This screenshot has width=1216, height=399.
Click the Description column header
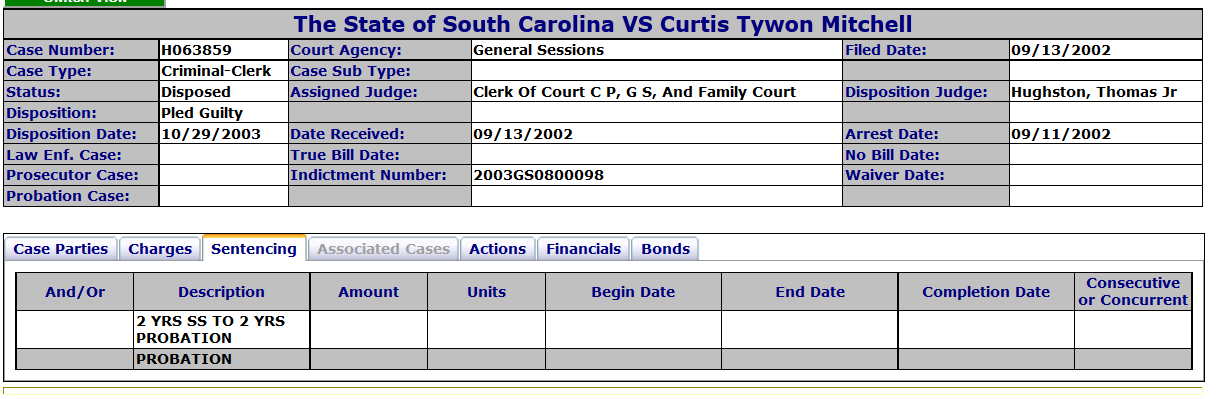tap(222, 292)
